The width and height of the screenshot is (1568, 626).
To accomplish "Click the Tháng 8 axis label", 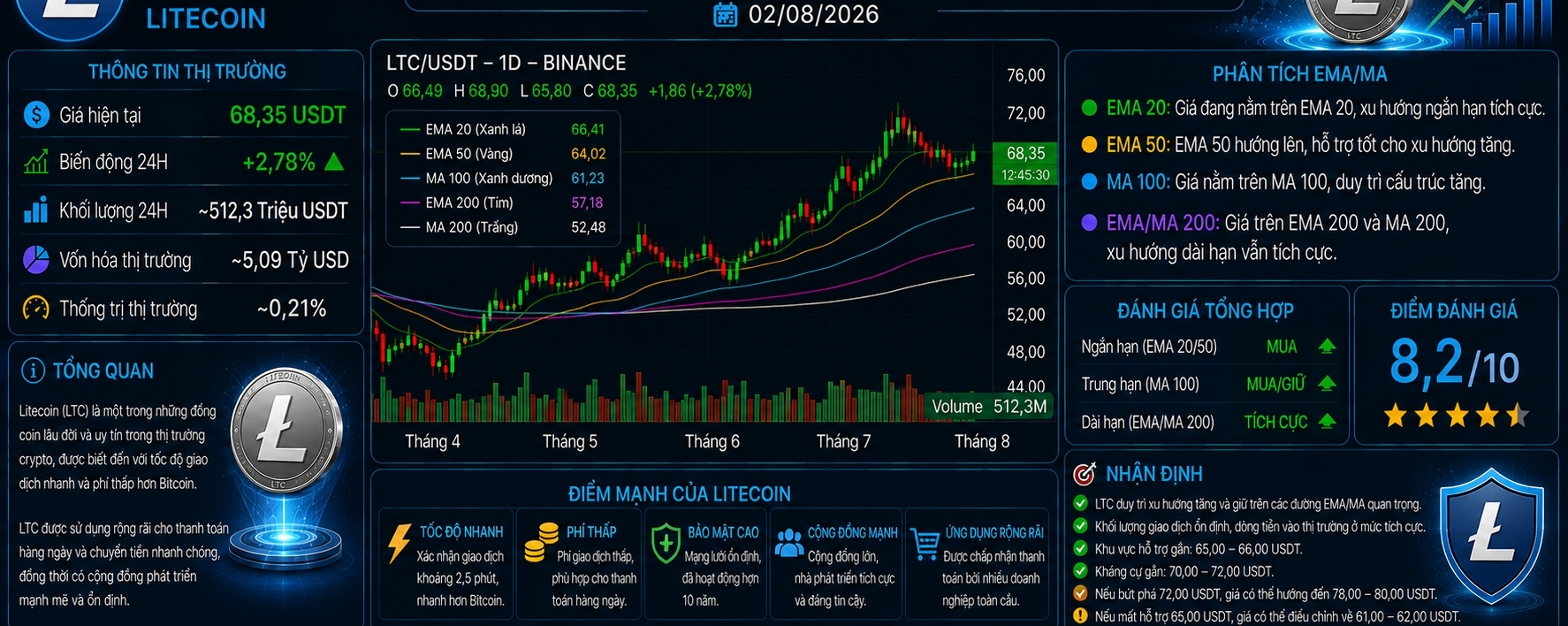I will pos(982,441).
